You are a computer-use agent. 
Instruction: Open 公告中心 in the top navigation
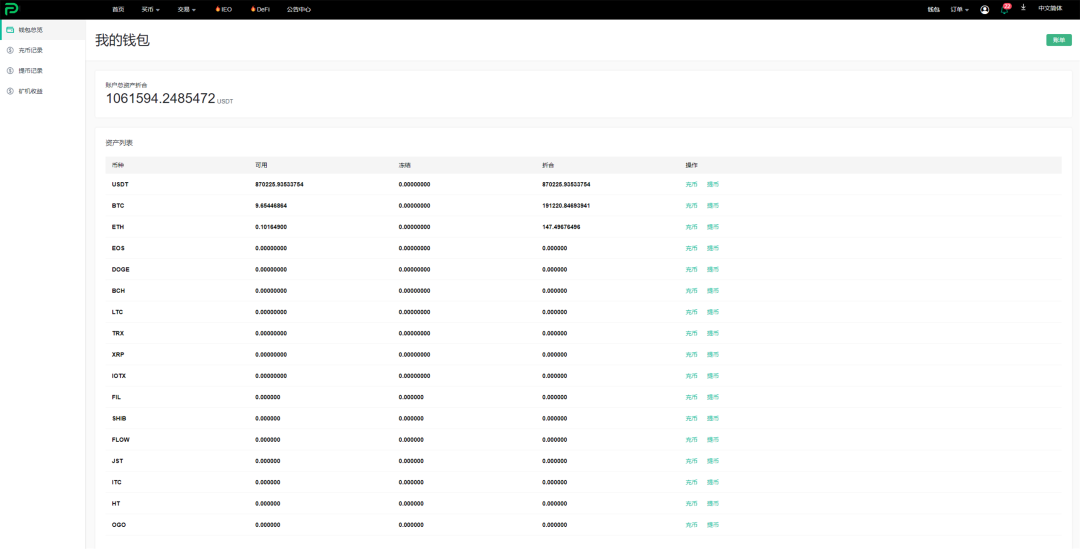tap(299, 10)
